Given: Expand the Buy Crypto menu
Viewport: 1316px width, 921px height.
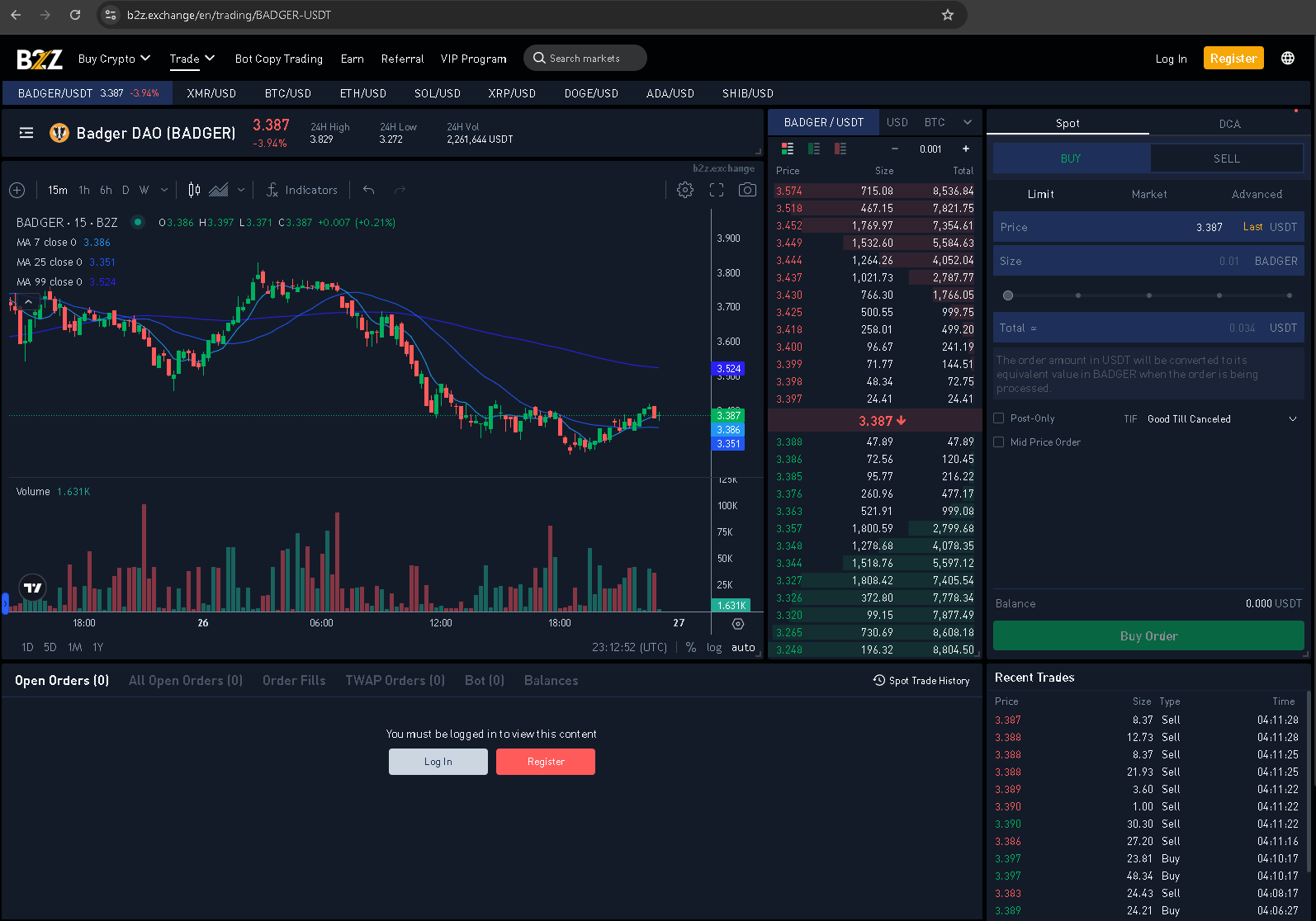Looking at the screenshot, I should click(x=115, y=59).
